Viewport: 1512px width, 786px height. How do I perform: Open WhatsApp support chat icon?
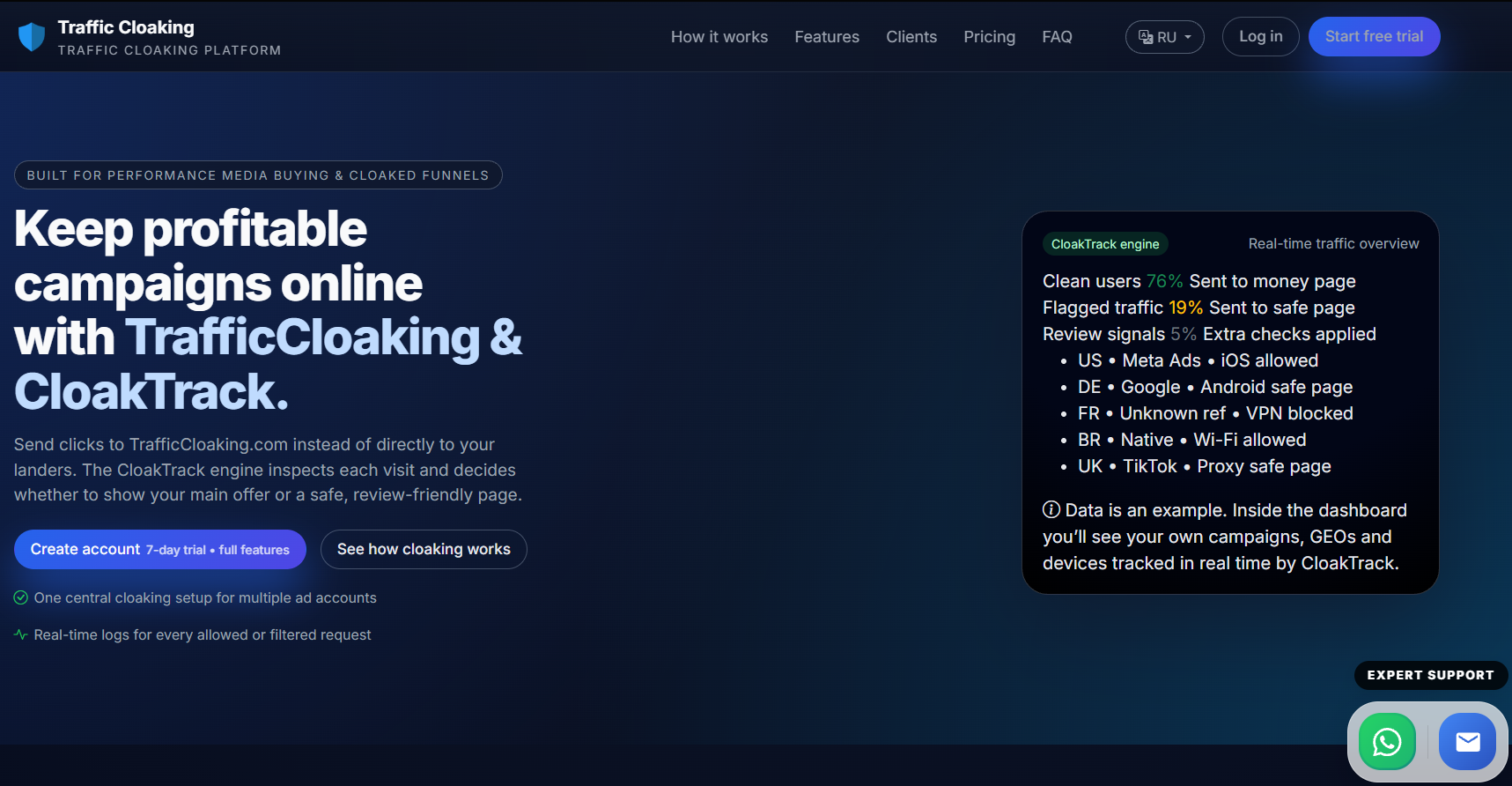(x=1387, y=742)
